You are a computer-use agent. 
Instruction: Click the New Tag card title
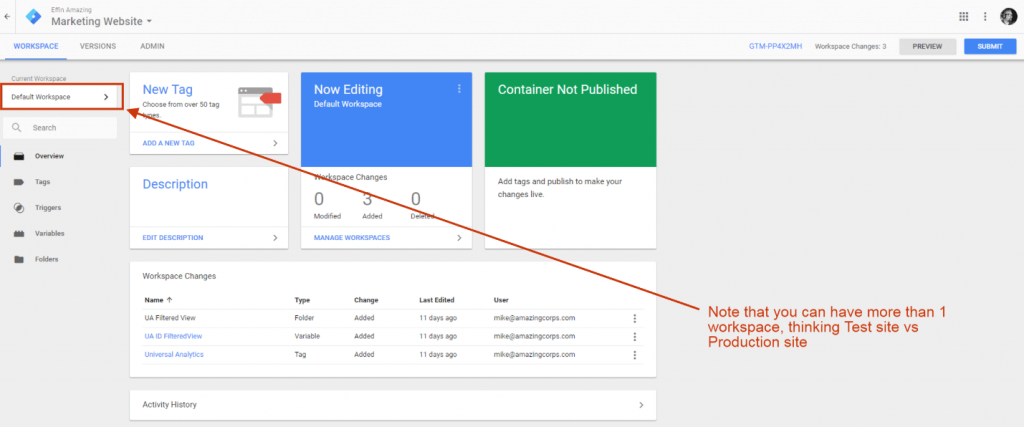167,89
